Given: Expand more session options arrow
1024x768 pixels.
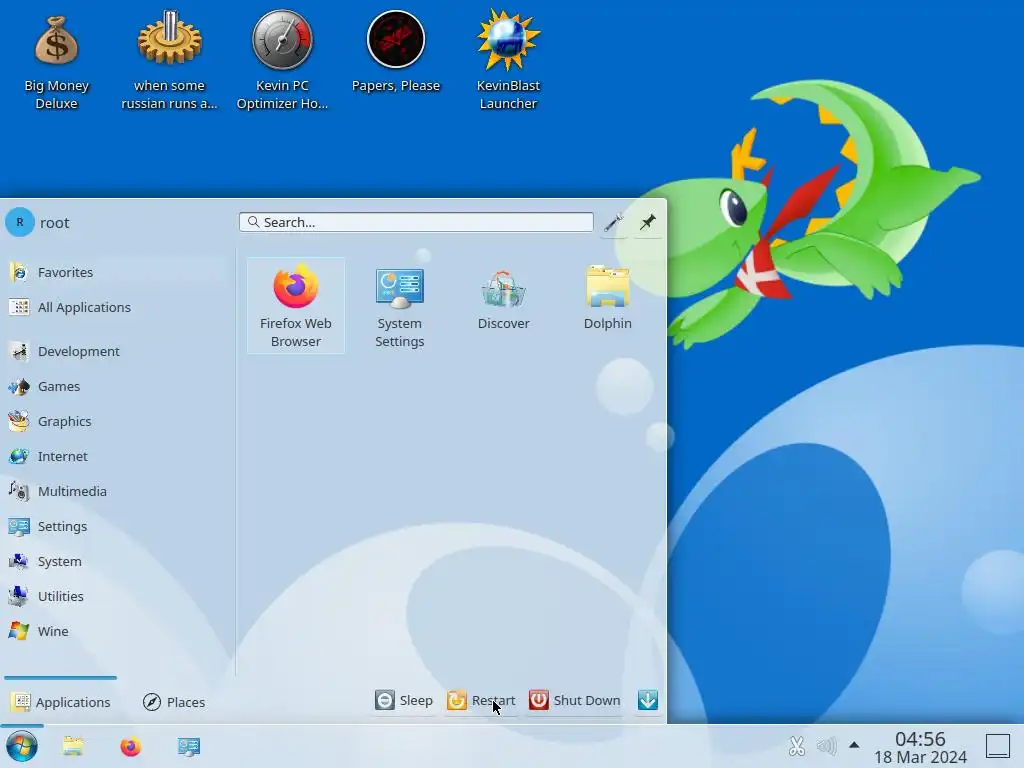Looking at the screenshot, I should (648, 700).
